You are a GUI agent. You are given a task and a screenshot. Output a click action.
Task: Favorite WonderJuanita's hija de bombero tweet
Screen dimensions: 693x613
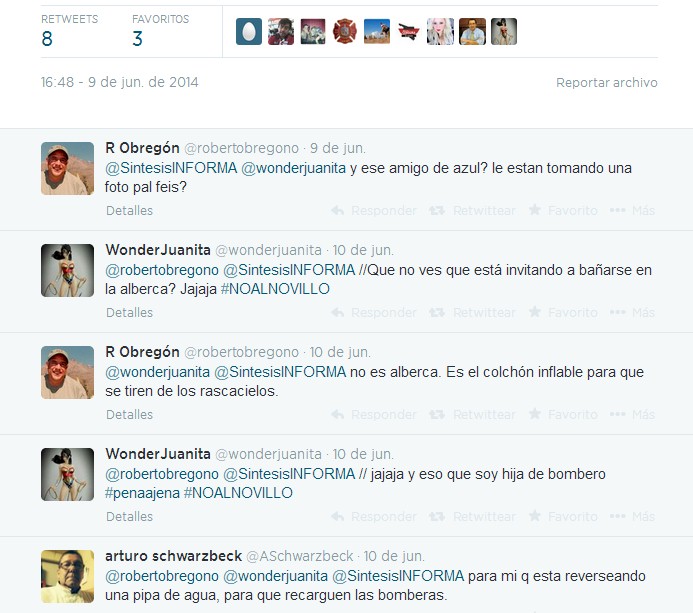coord(563,517)
